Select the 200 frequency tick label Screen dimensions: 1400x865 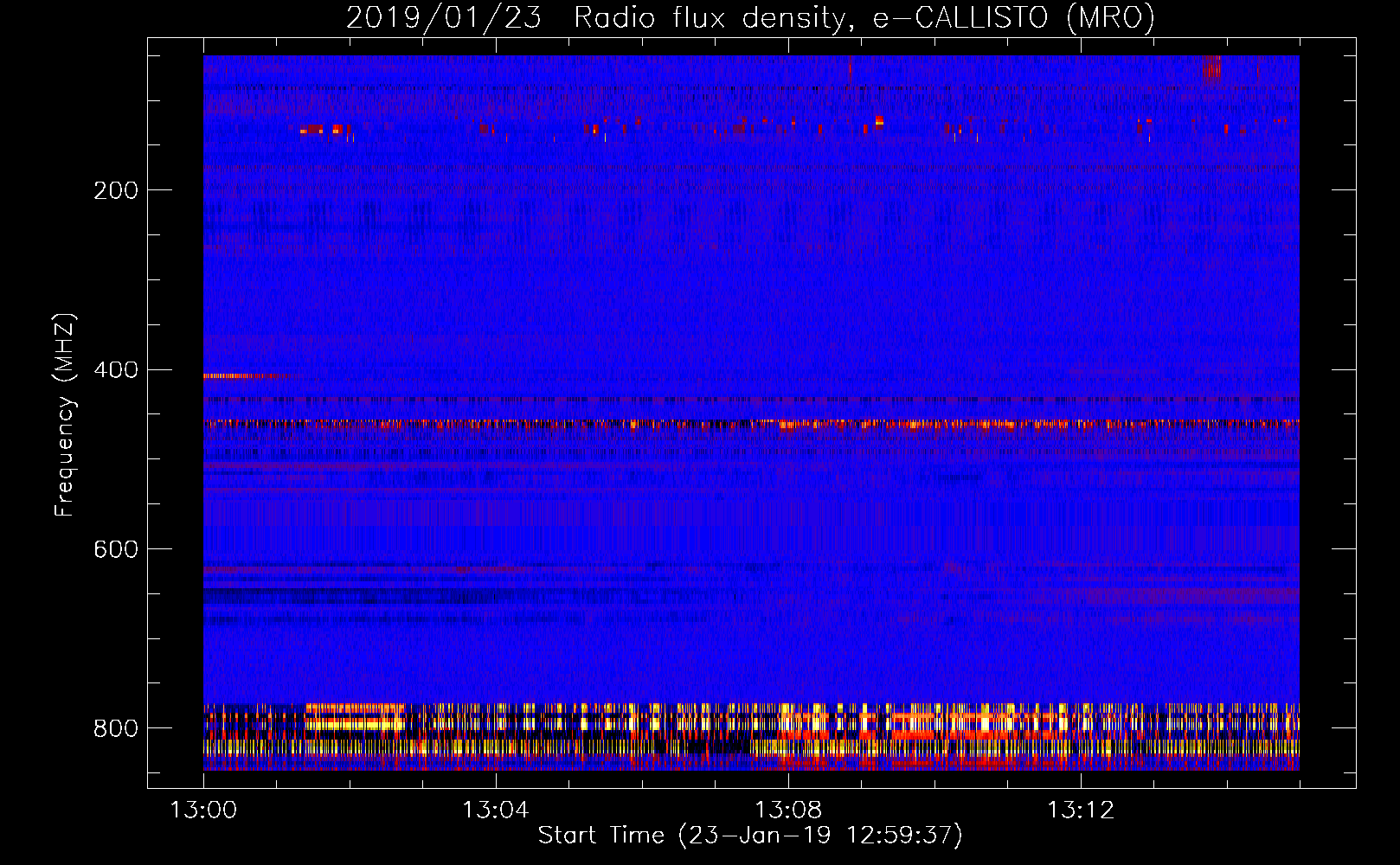coord(116,190)
